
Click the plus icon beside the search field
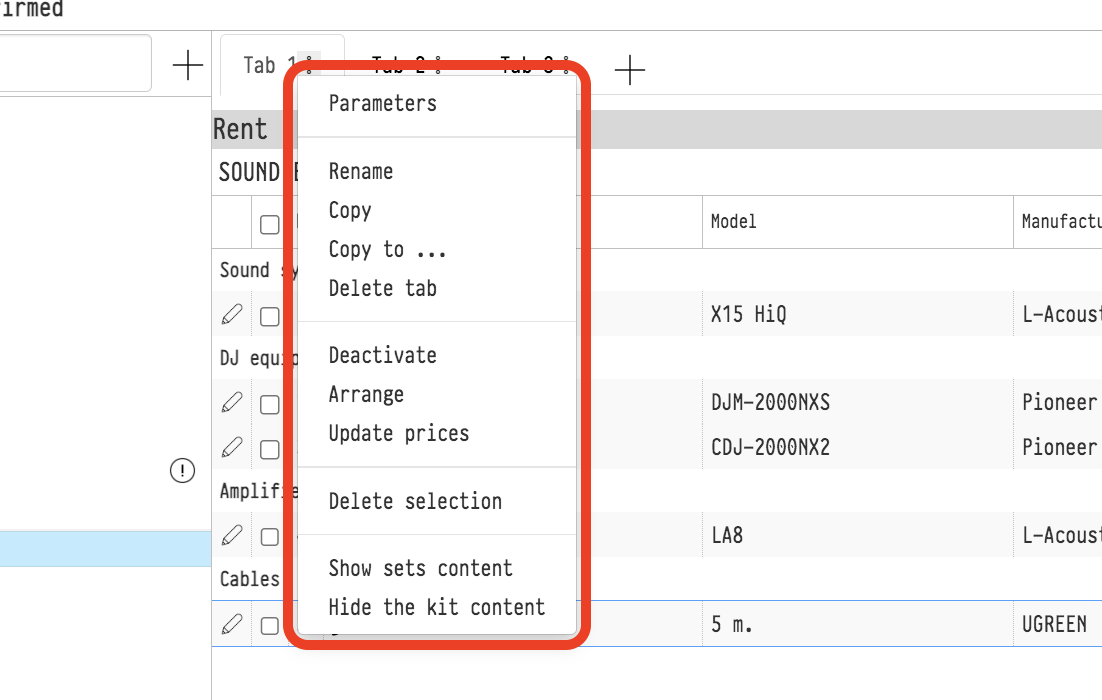pos(187,66)
